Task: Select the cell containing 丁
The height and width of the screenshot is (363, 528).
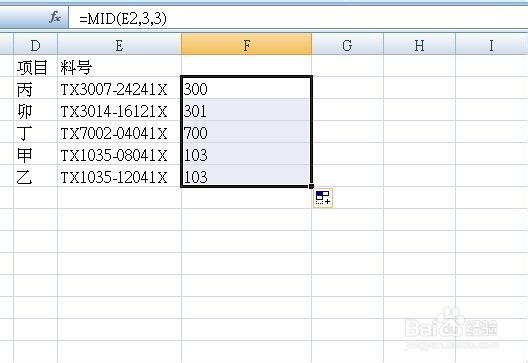Action: coord(35,133)
